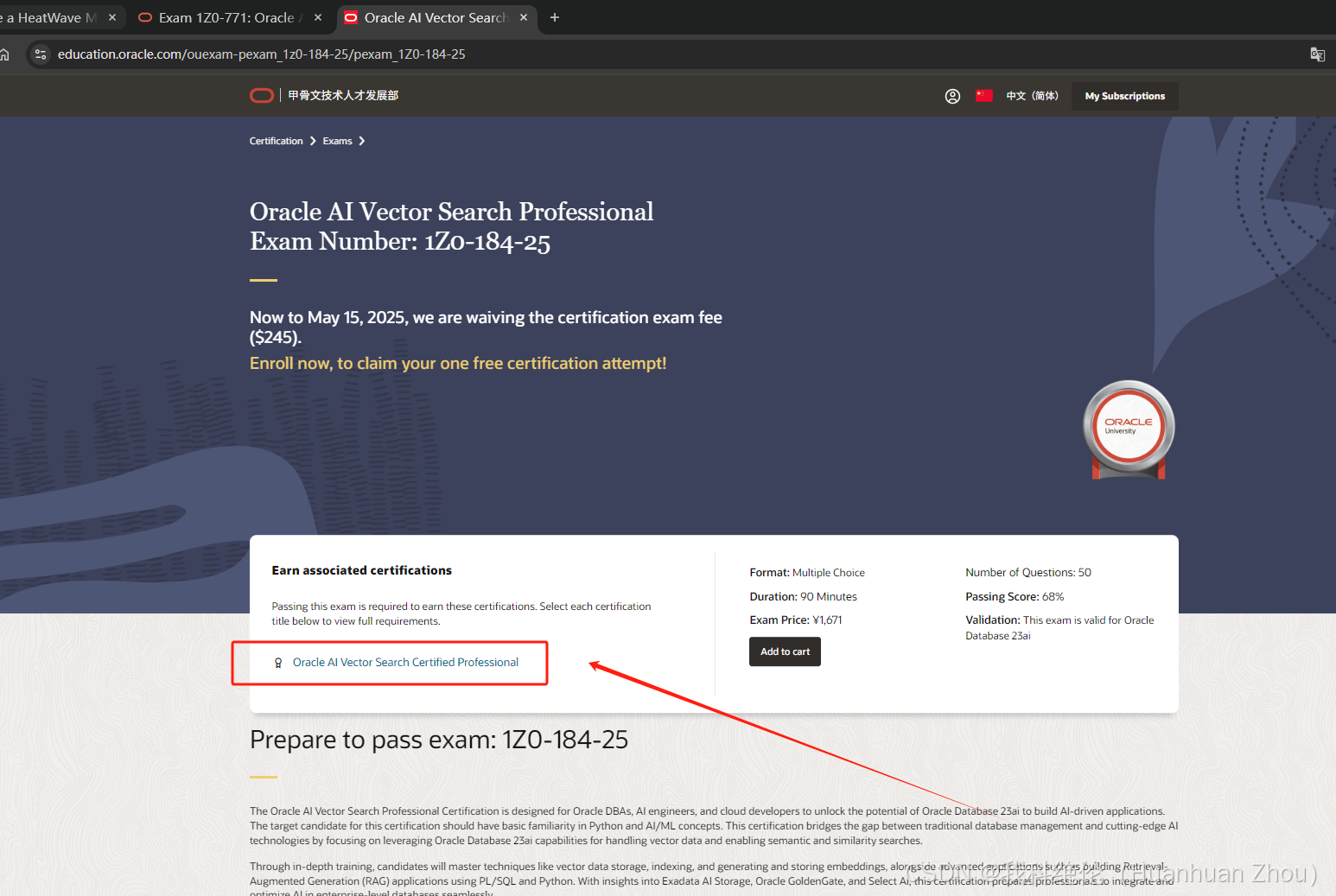The height and width of the screenshot is (896, 1336).
Task: Close the Exam 1Z0-771 tab
Action: (x=318, y=17)
